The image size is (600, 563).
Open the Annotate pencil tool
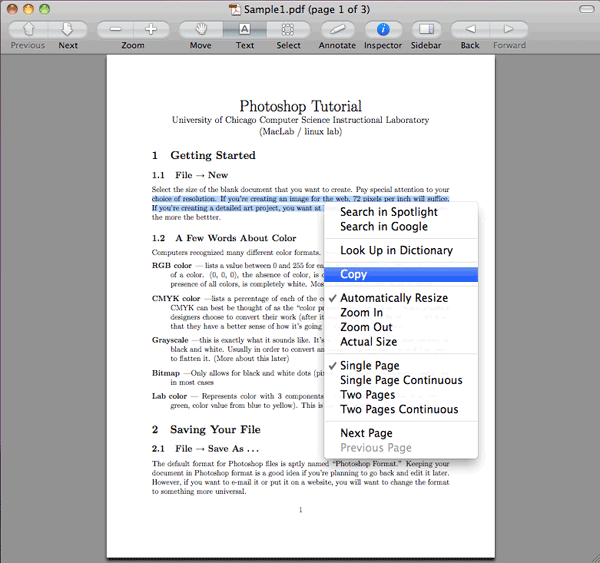(337, 29)
